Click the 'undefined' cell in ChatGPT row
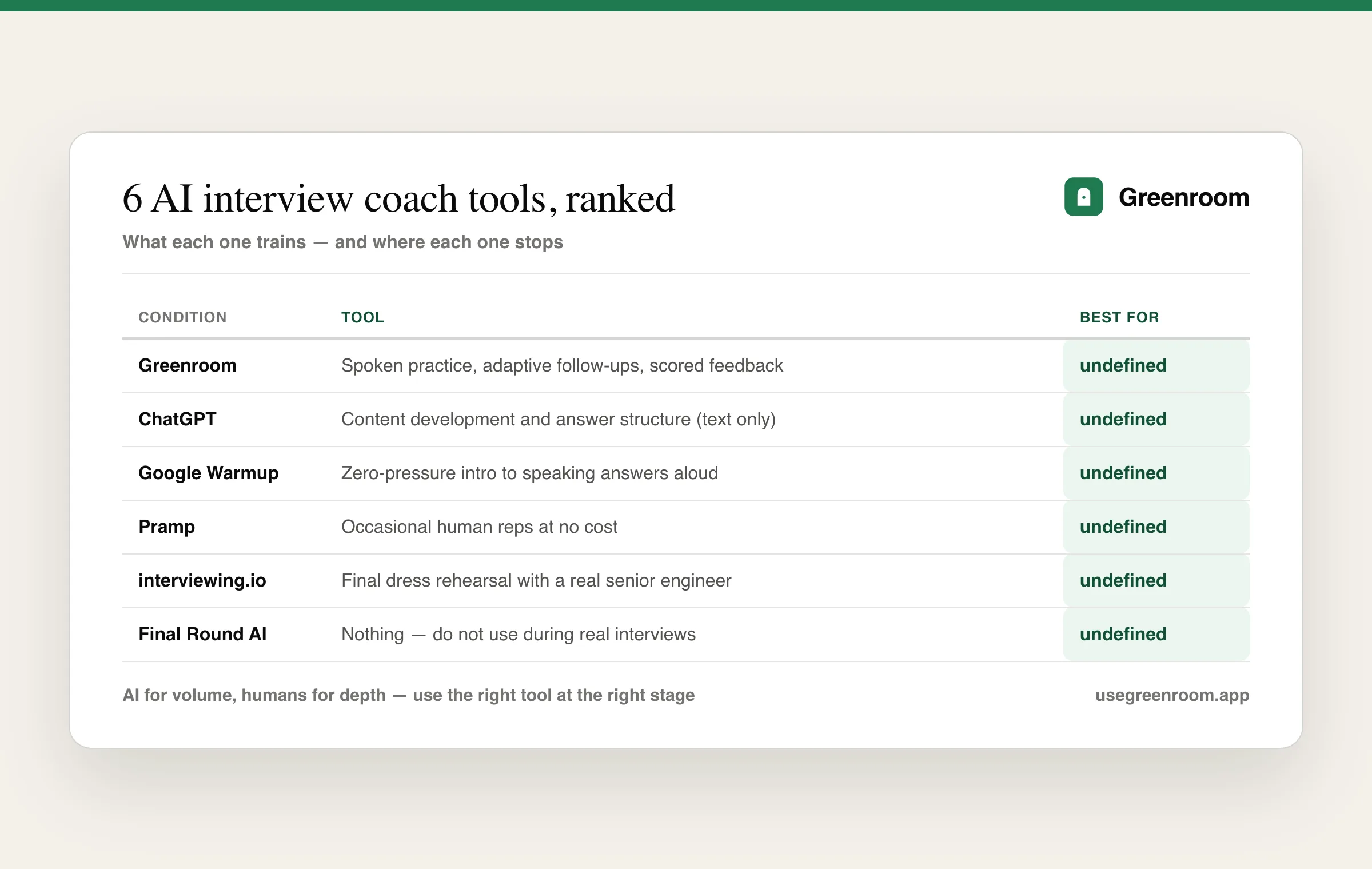The width and height of the screenshot is (1372, 869). coord(1156,419)
